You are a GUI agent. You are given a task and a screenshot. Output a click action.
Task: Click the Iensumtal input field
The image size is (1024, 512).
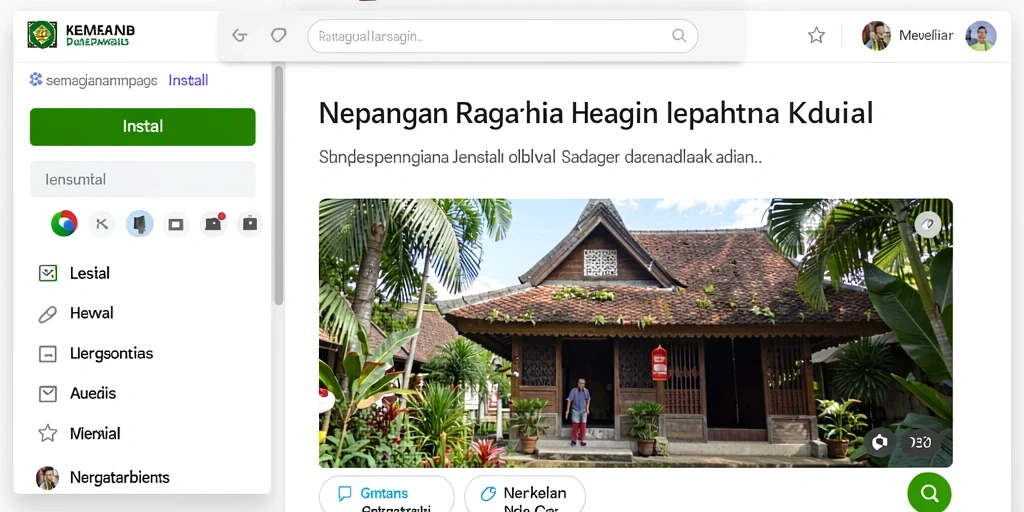142,179
